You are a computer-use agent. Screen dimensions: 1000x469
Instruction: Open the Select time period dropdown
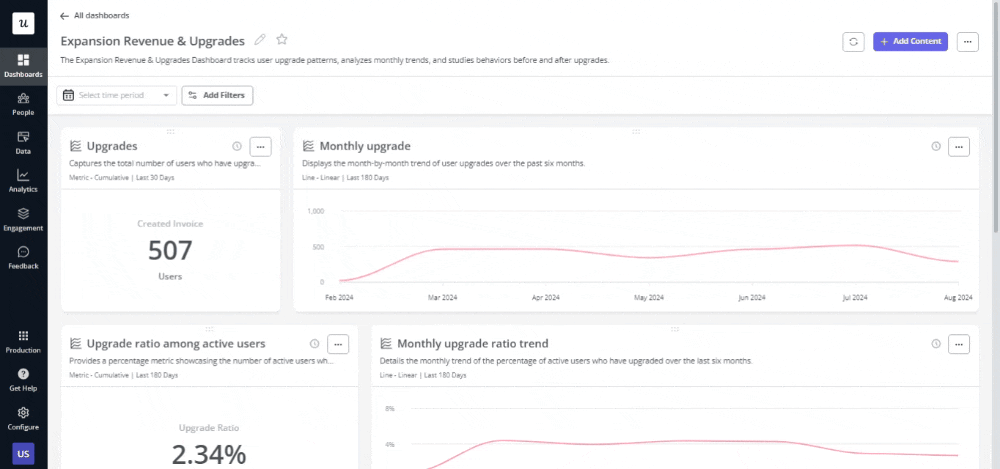(118, 95)
